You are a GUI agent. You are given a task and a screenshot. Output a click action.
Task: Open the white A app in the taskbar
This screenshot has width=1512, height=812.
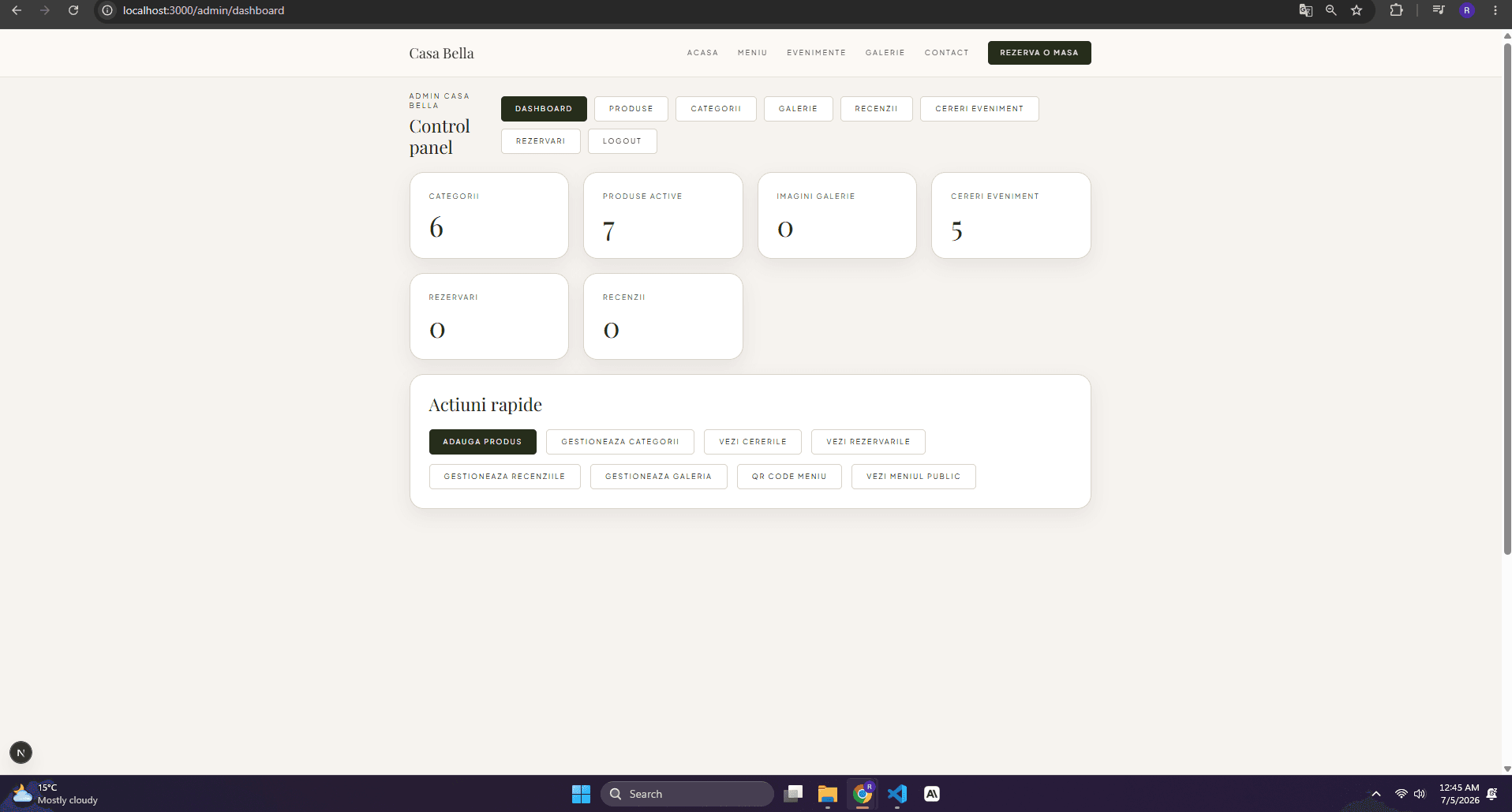(x=932, y=794)
